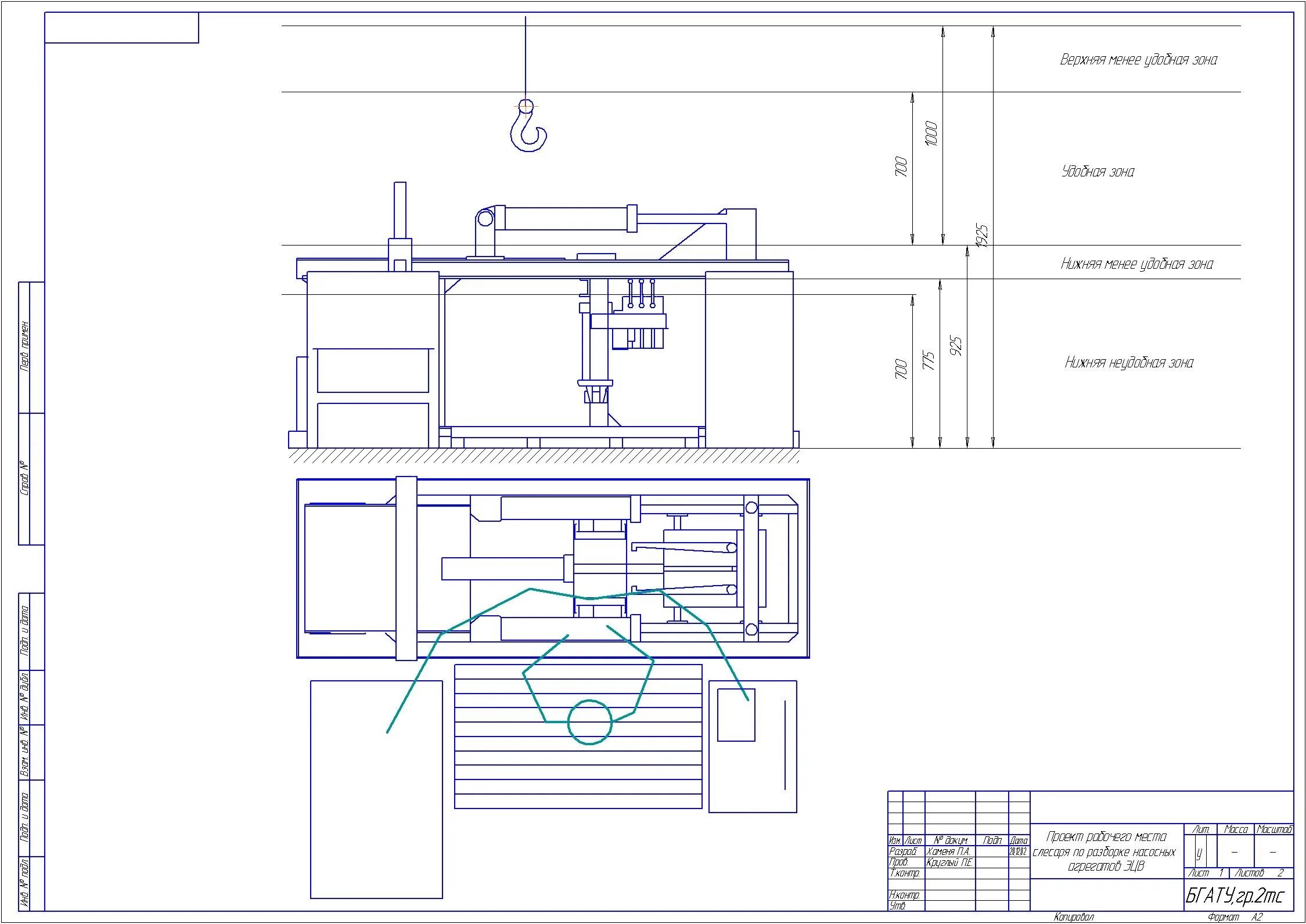Click the large empty rectangle left of grating
The image size is (1306, 924).
376,789
